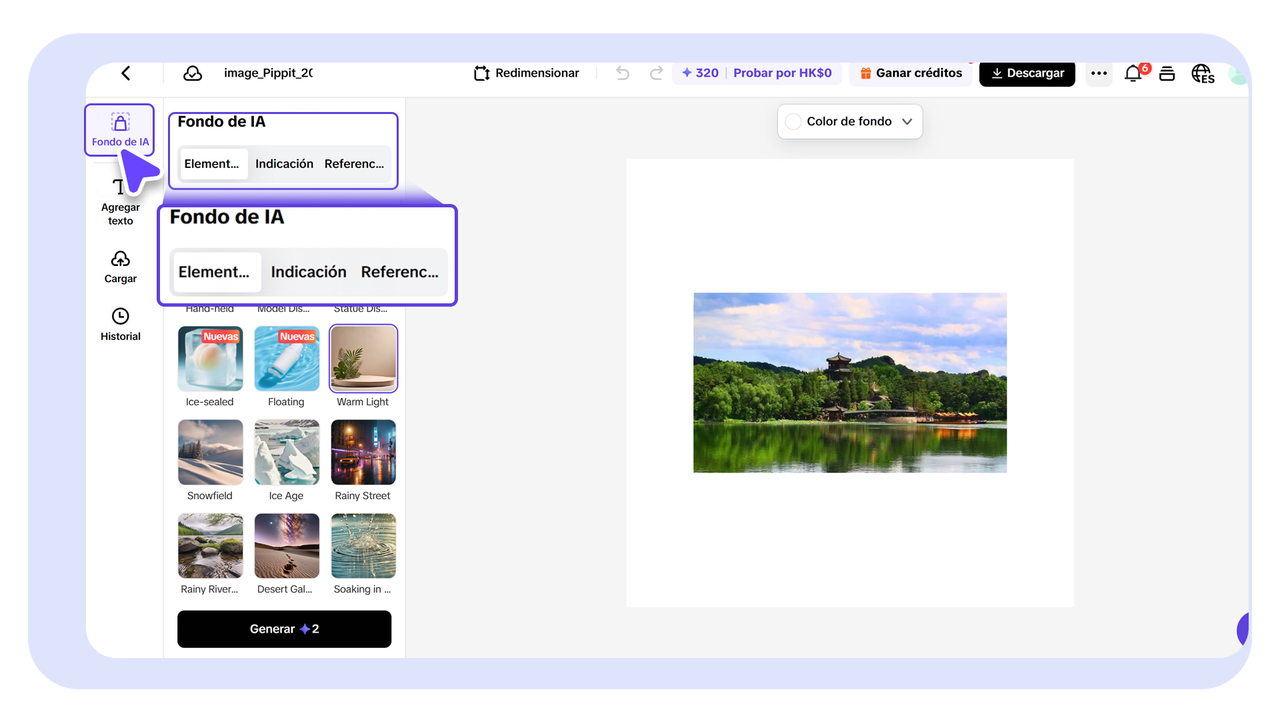The image size is (1280, 720).
Task: Select the lake landscape image on canvas
Action: [x=850, y=382]
